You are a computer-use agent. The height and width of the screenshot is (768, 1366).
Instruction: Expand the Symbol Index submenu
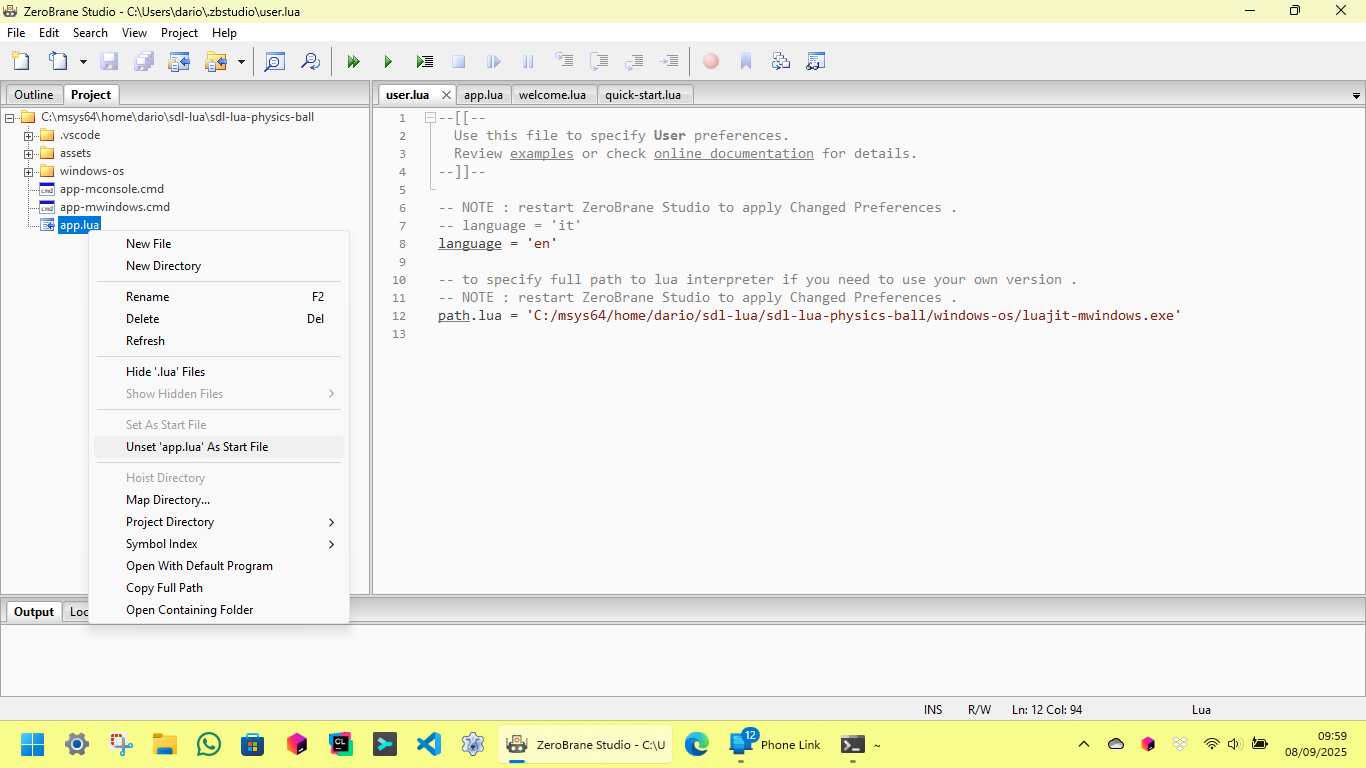pos(219,544)
